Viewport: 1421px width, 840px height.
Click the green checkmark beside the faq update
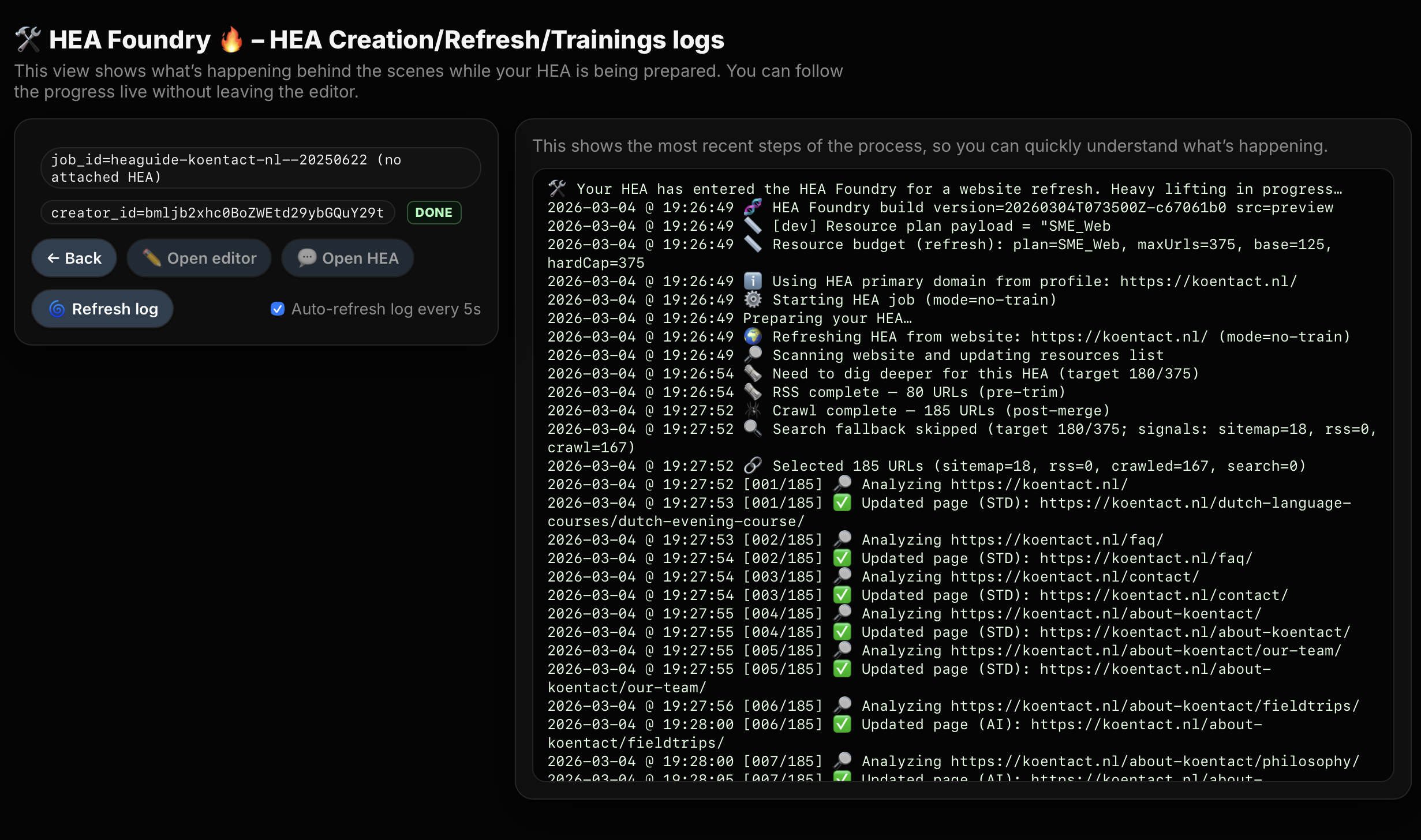coord(842,558)
